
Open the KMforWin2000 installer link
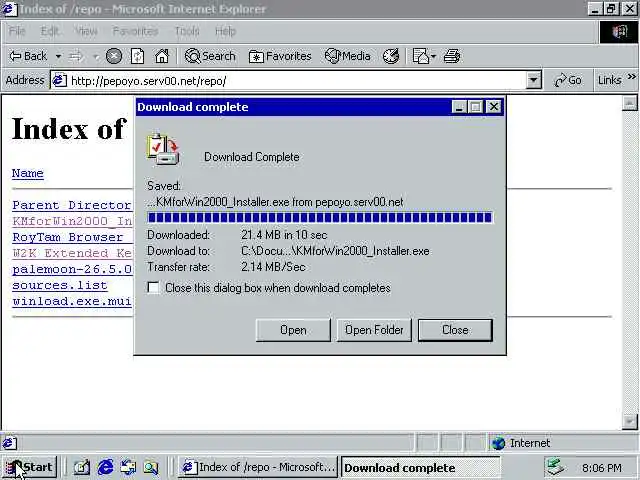[x=72, y=221]
